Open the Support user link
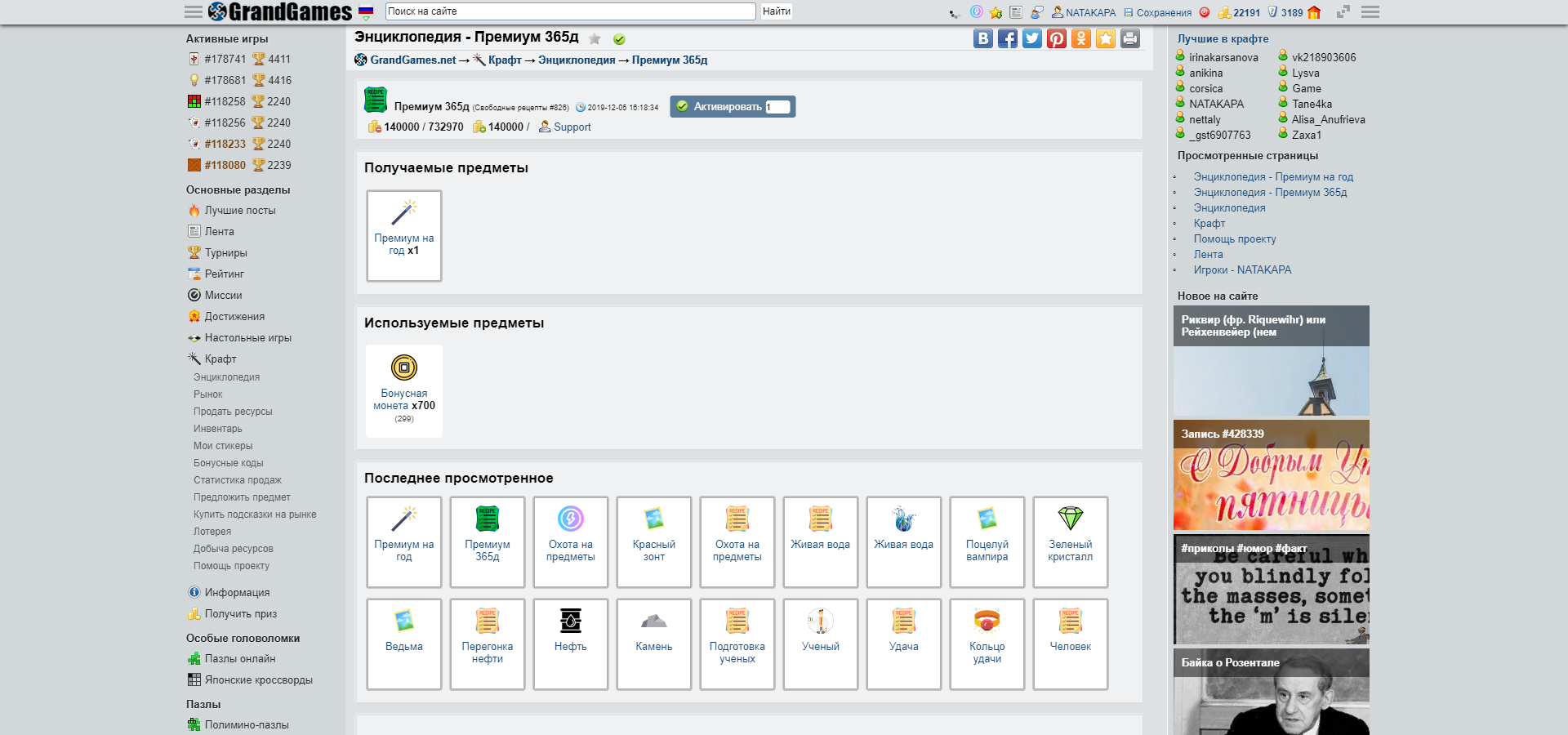 pos(572,127)
